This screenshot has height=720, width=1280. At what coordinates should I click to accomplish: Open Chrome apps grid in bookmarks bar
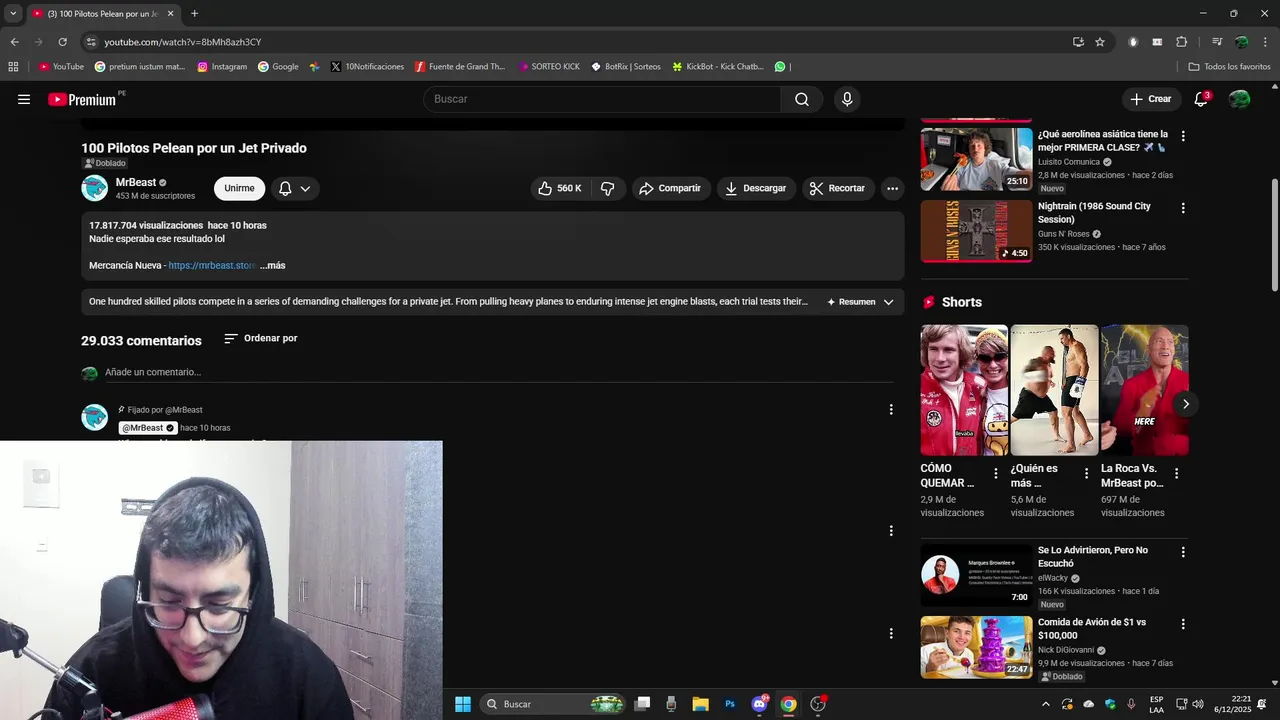(13, 67)
